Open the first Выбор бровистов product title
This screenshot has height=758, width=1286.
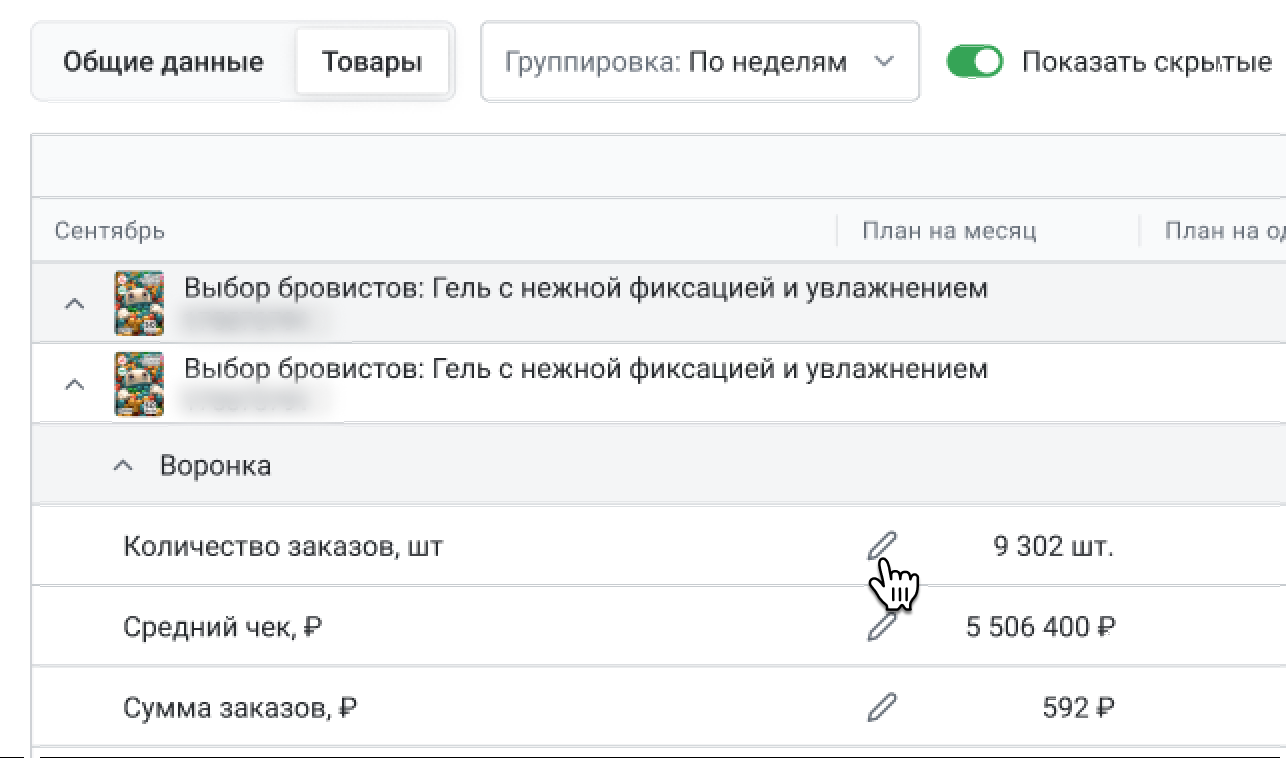point(585,289)
